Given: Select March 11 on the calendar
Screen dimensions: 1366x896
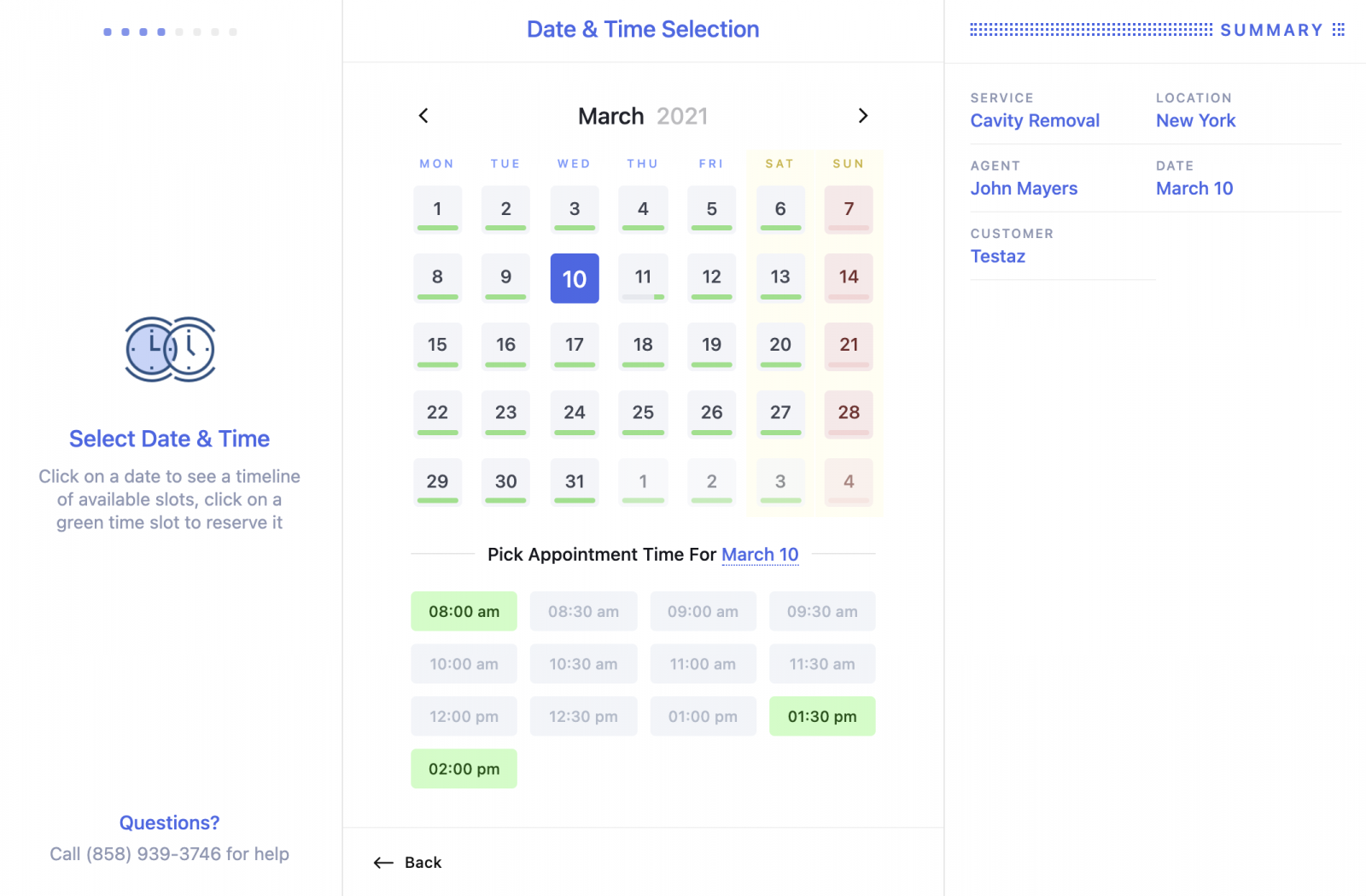Looking at the screenshot, I should (643, 276).
